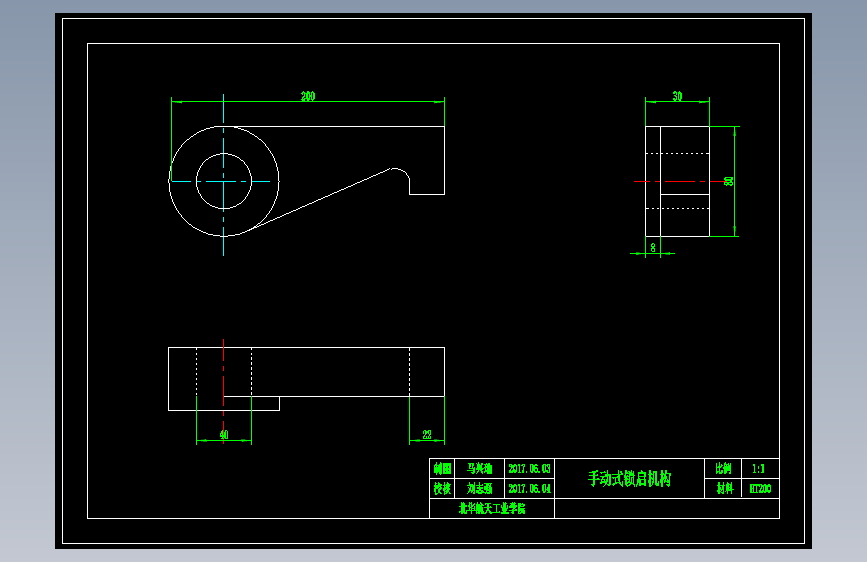
Task: Click the 1:1 scale value cell
Action: 760,469
